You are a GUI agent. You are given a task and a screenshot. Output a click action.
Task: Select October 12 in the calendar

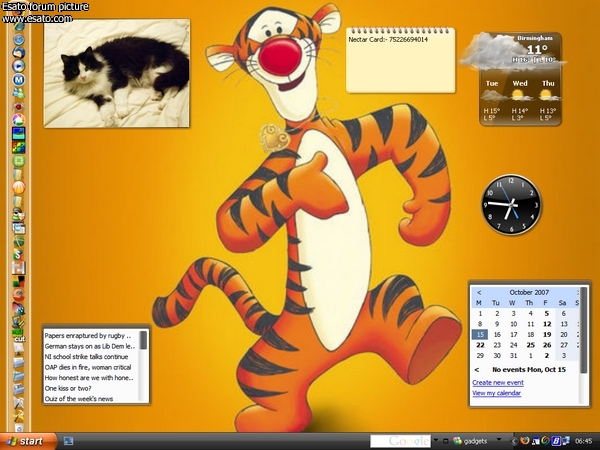coord(547,324)
